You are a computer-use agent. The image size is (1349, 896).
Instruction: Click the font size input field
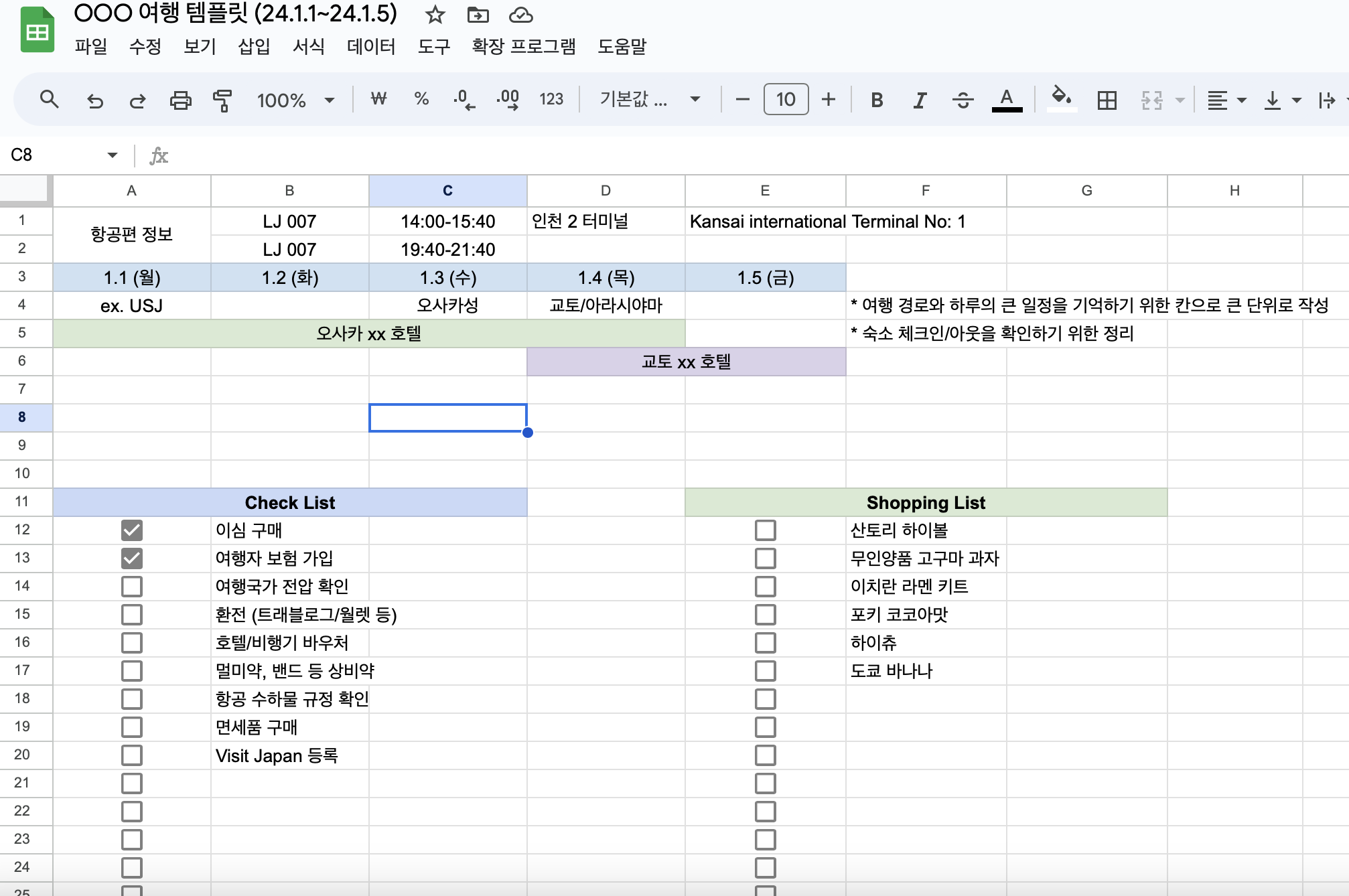786,100
